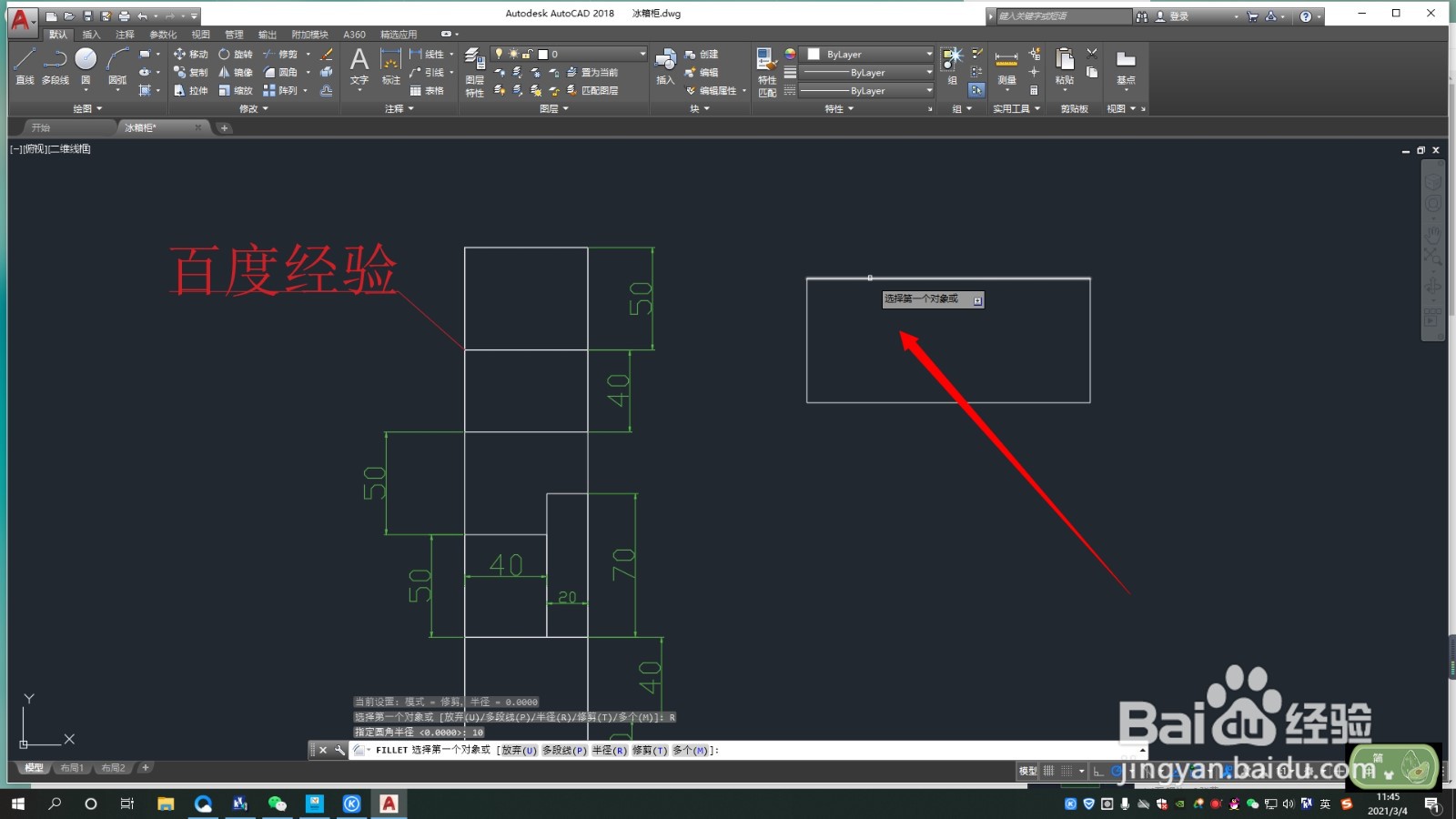This screenshot has width=1456, height=819.
Task: Toggle layer lock padlock icon
Action: 528,55
